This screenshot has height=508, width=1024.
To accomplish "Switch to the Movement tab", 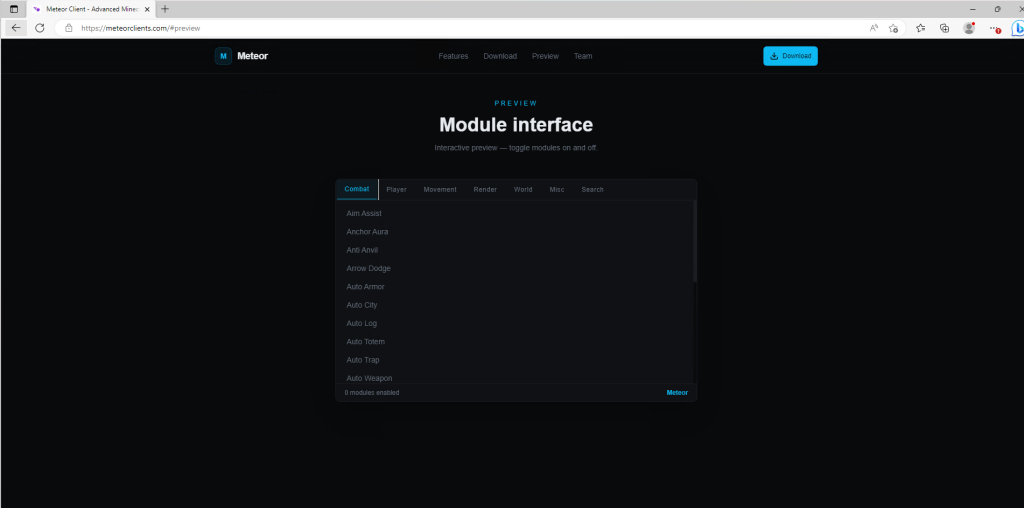I will coord(440,189).
